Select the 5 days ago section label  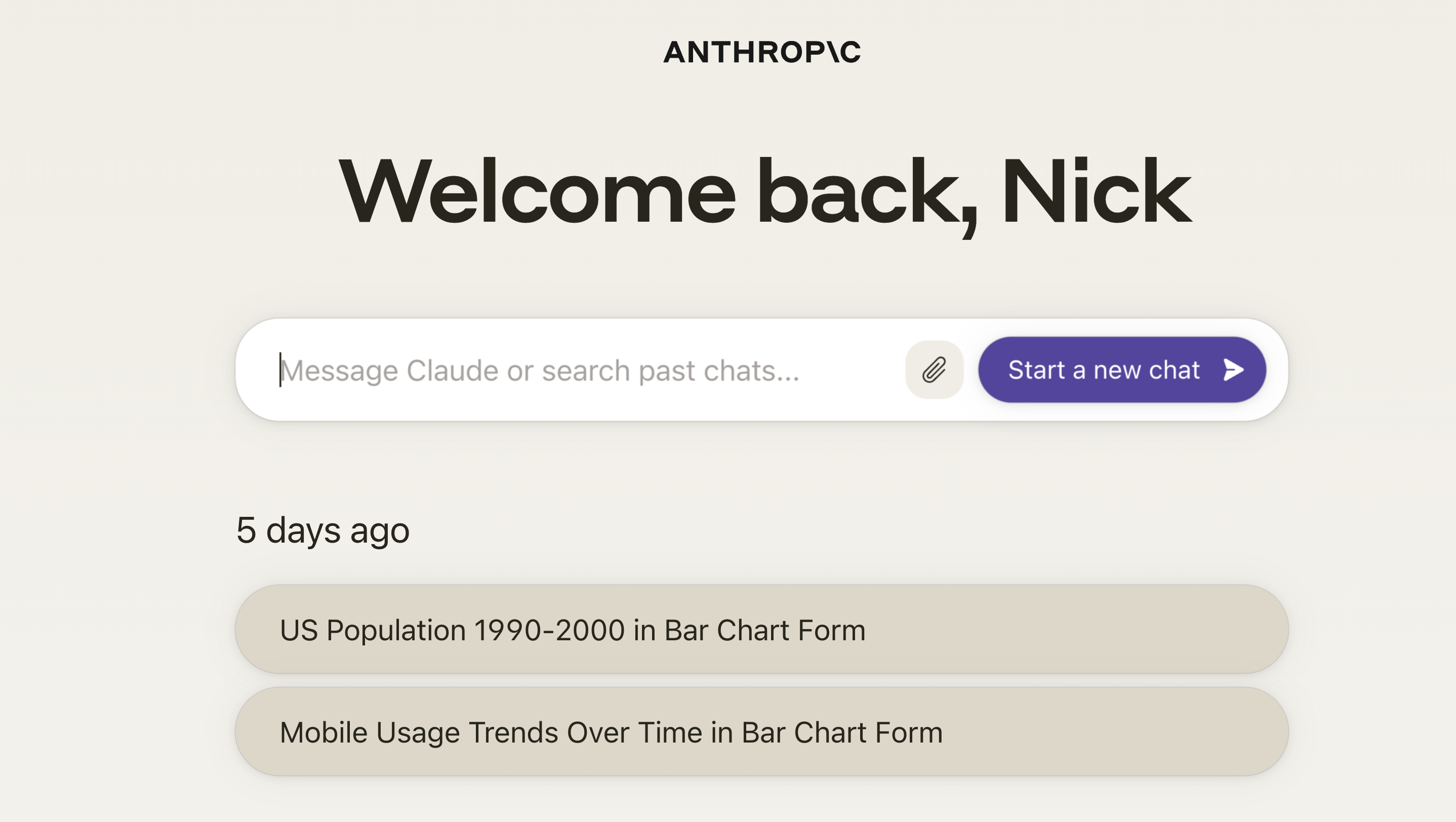point(322,531)
